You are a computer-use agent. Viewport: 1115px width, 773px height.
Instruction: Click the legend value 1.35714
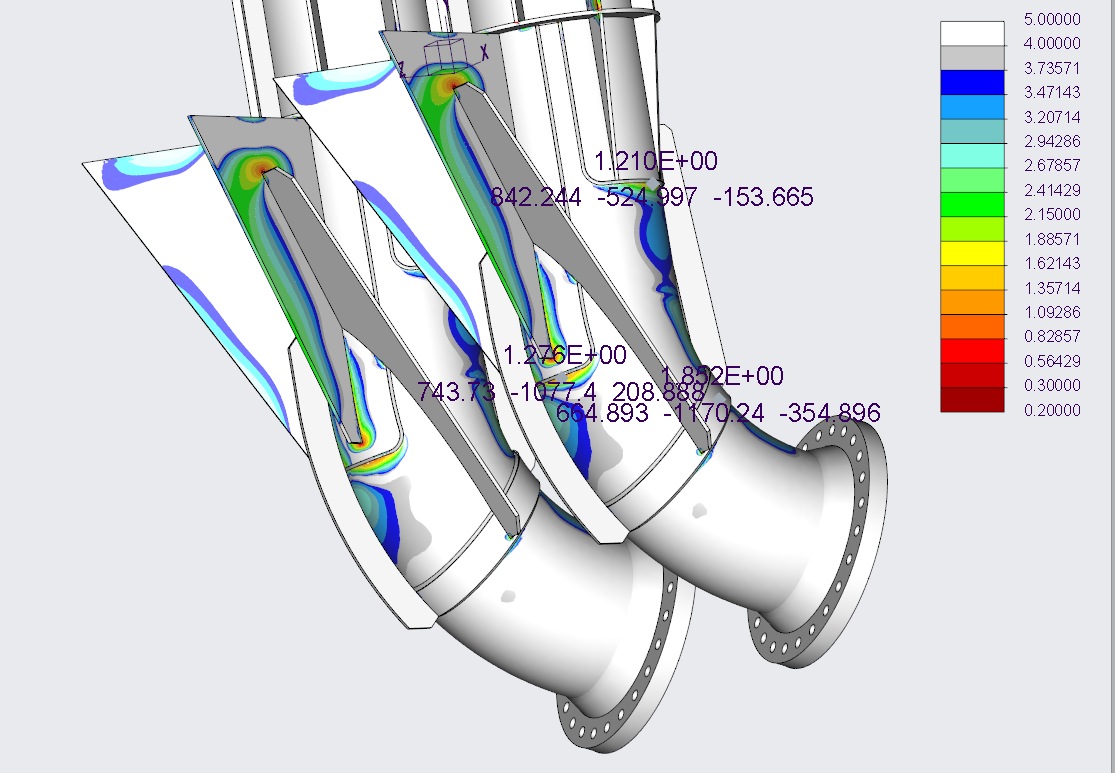click(1052, 288)
